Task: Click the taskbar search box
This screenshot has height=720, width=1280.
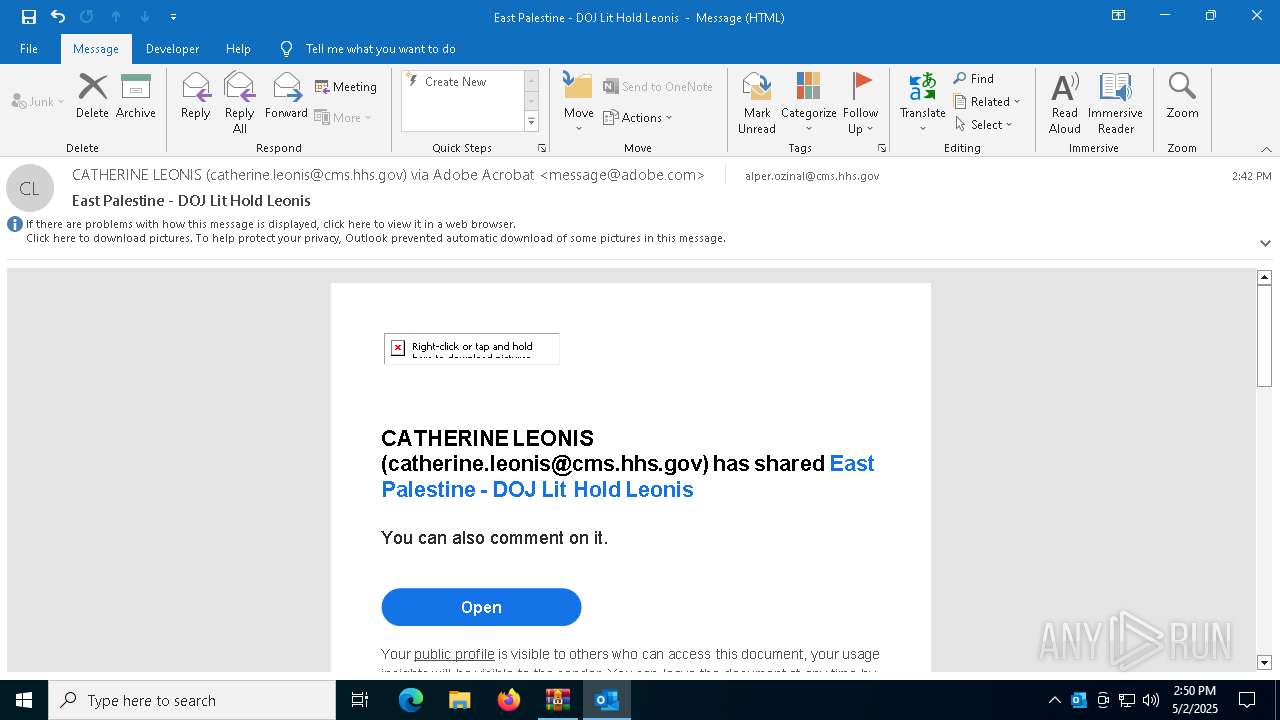Action: [192, 700]
